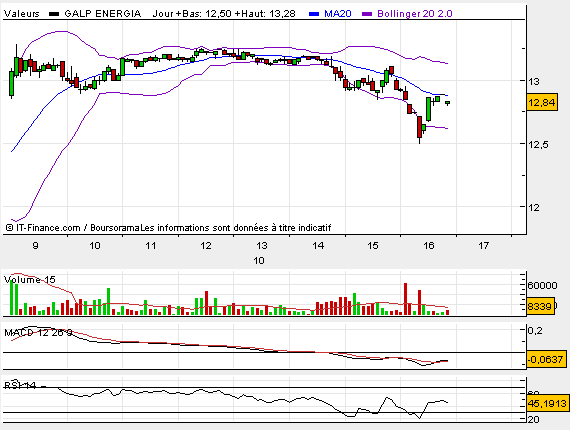The image size is (570, 430).
Task: Click the 'GALP ENERGIA' title text
Action: click(x=103, y=14)
